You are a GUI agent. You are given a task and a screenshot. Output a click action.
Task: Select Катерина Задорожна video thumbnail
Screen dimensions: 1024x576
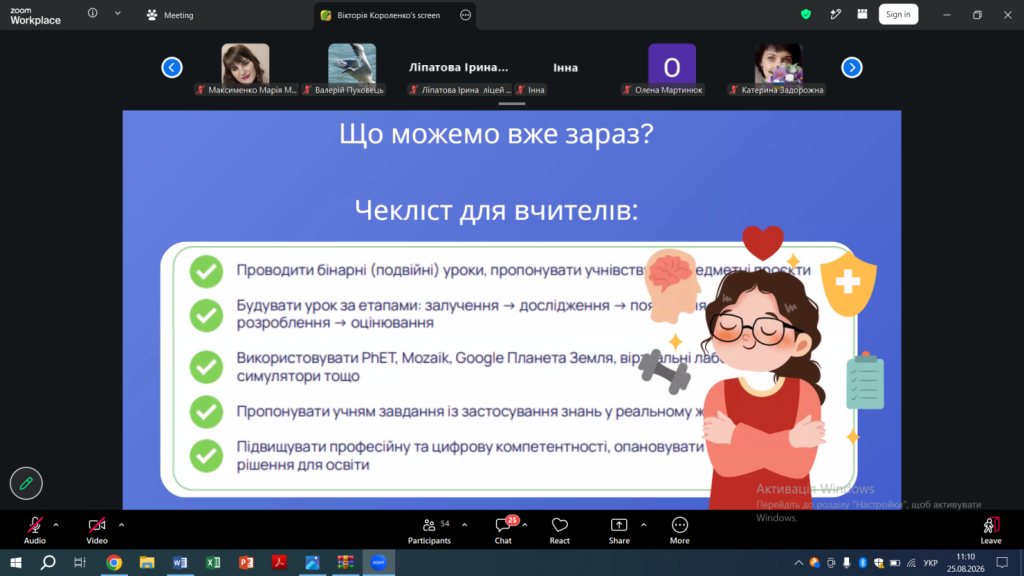point(778,64)
